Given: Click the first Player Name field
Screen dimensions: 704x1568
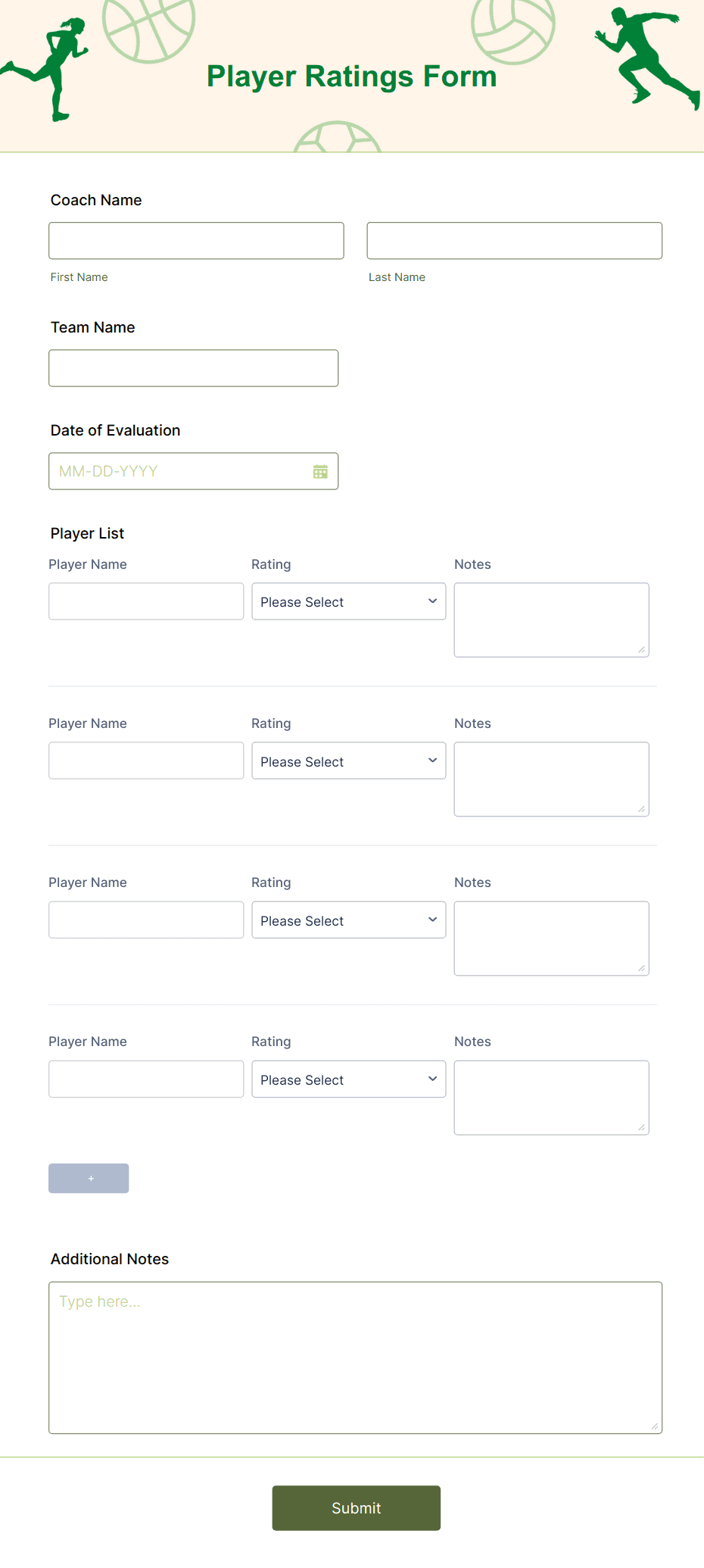Looking at the screenshot, I should [x=145, y=601].
